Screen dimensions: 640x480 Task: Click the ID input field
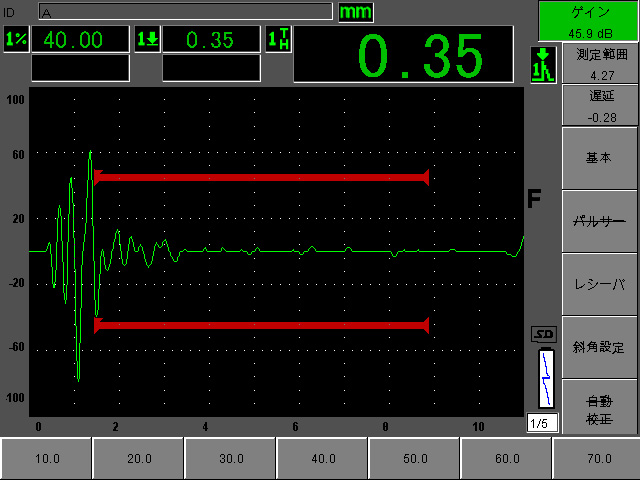tap(185, 12)
